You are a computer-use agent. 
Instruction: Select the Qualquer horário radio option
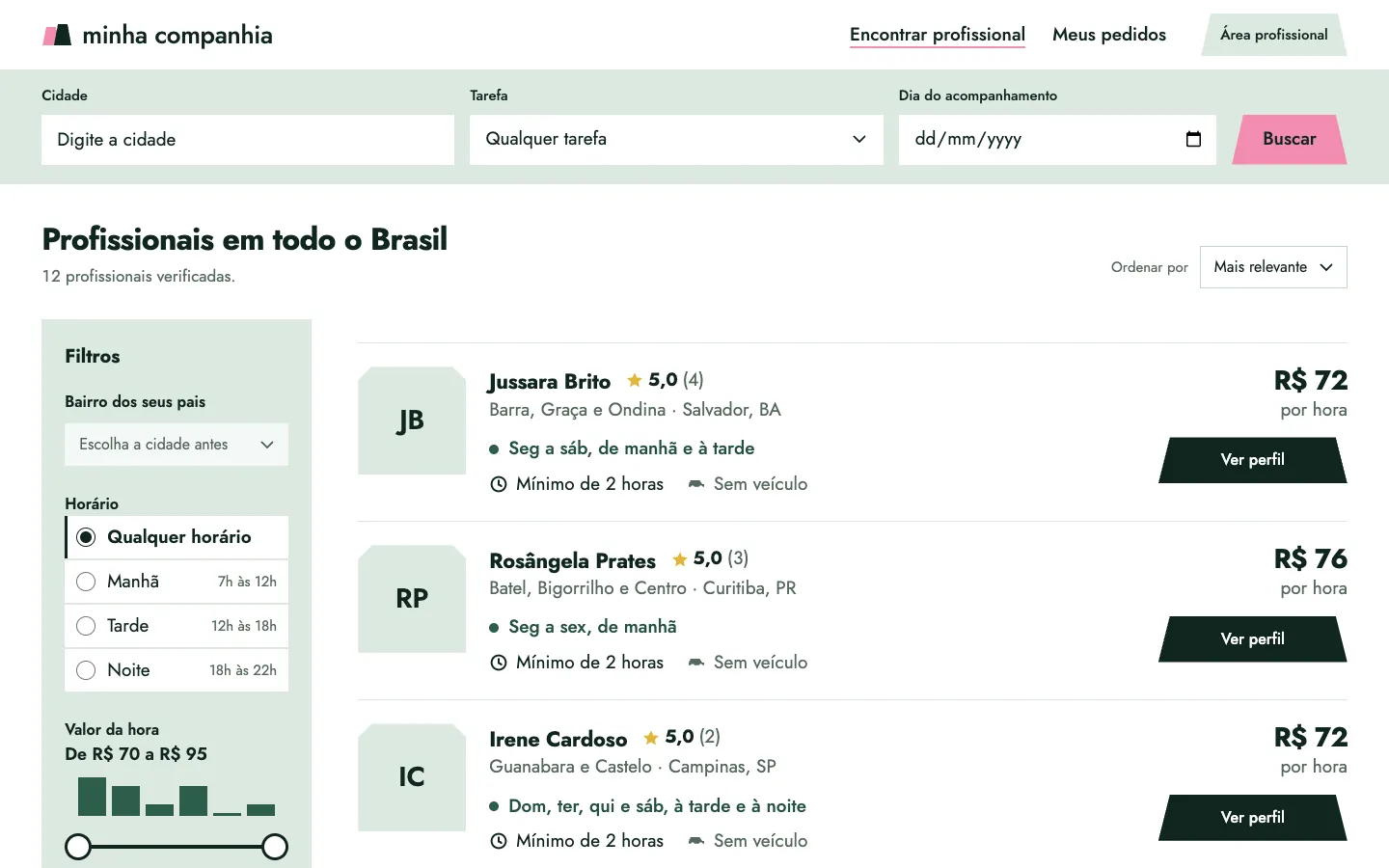coord(177,537)
